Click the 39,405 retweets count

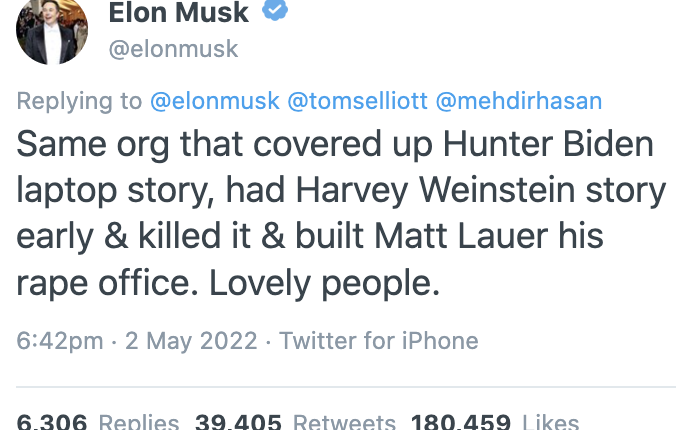pos(238,422)
